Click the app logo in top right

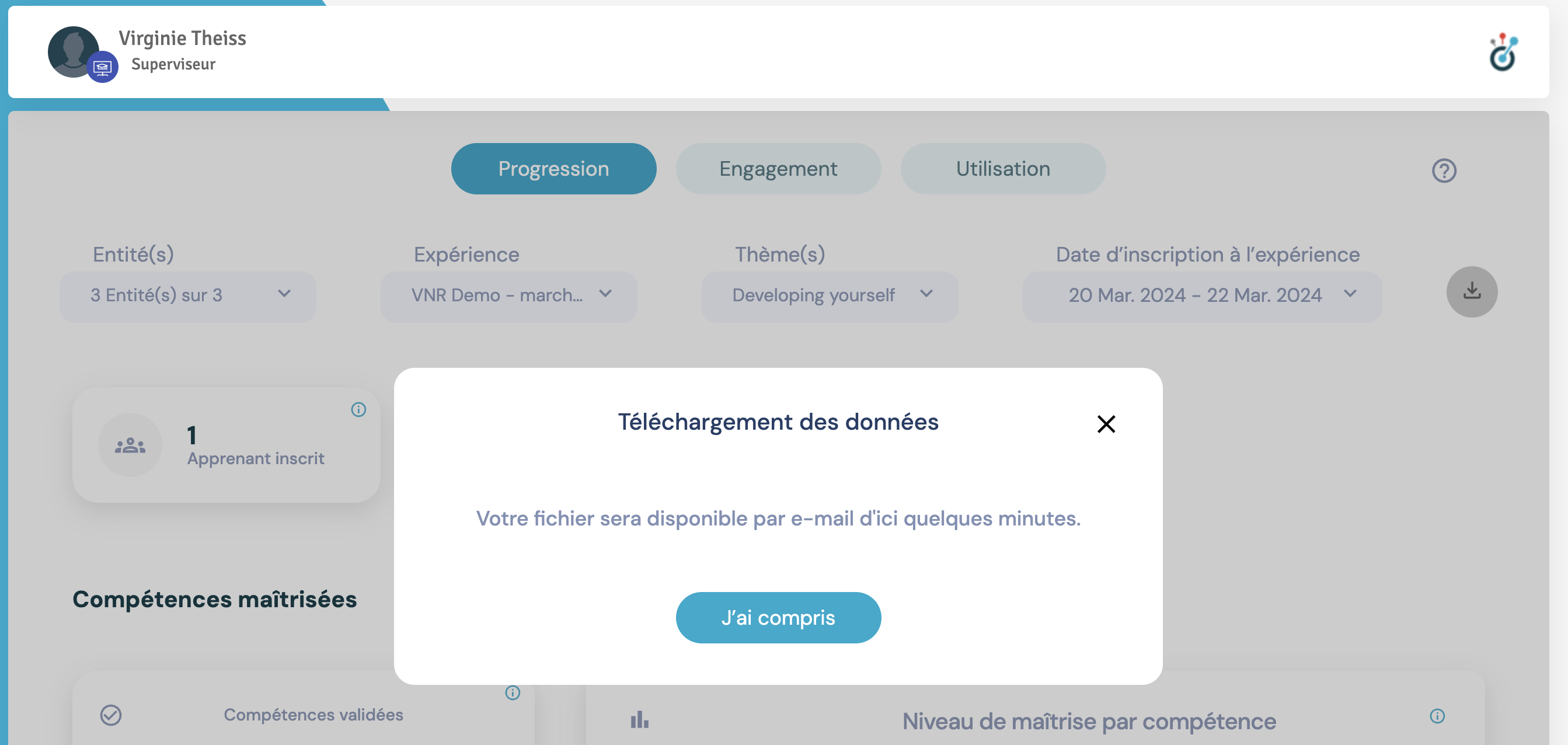click(x=1502, y=53)
